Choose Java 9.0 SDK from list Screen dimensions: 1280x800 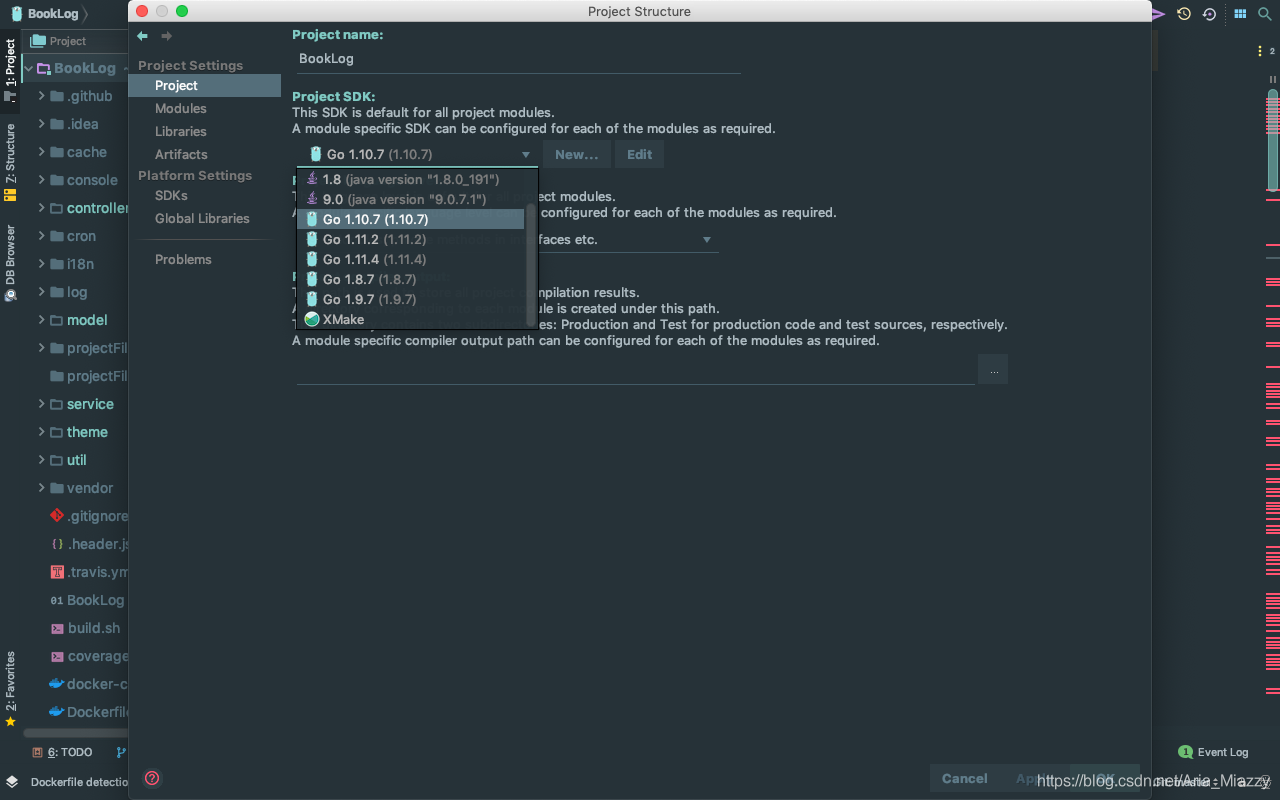click(x=411, y=199)
